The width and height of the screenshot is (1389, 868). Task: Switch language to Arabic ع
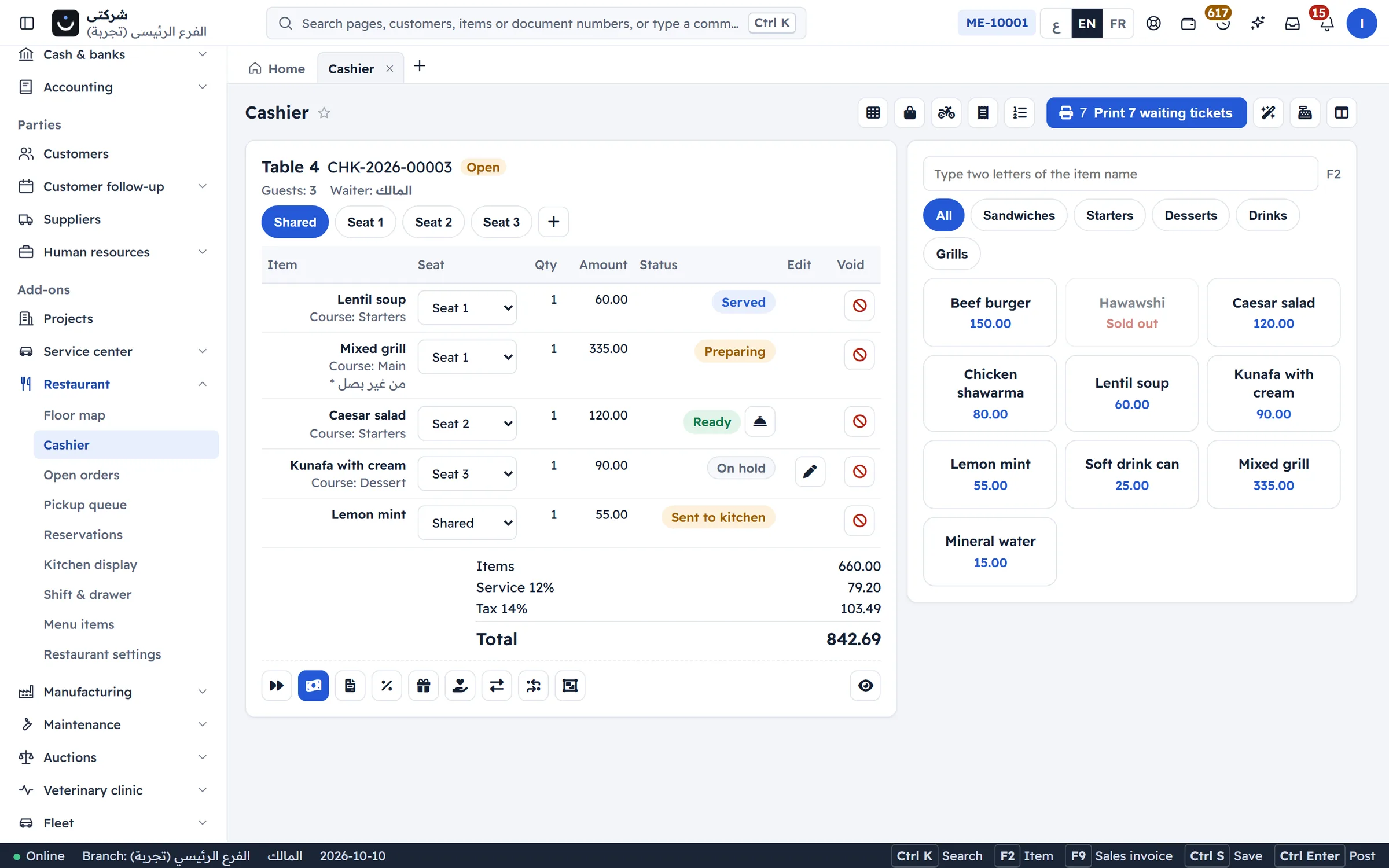click(x=1056, y=23)
